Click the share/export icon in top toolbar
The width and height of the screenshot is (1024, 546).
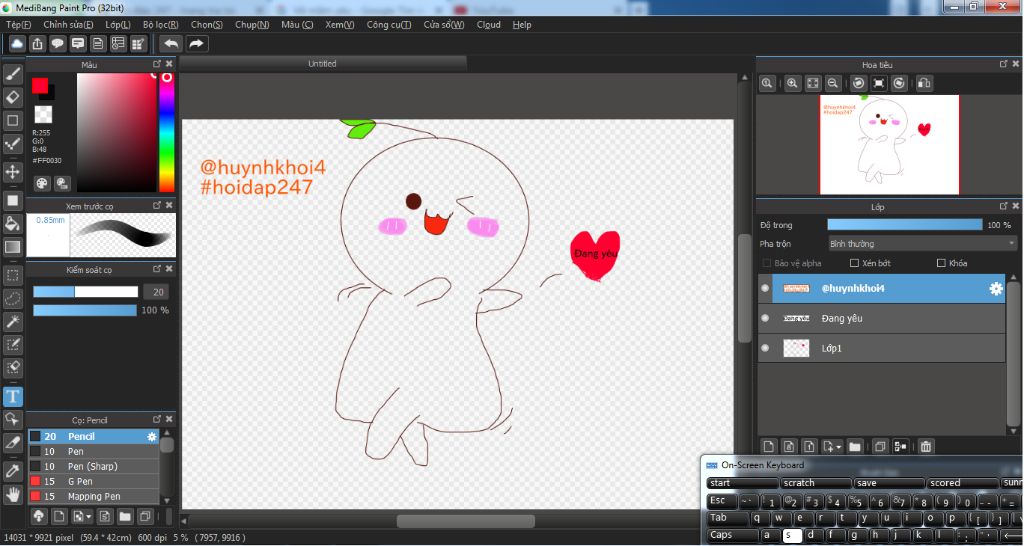tap(37, 44)
